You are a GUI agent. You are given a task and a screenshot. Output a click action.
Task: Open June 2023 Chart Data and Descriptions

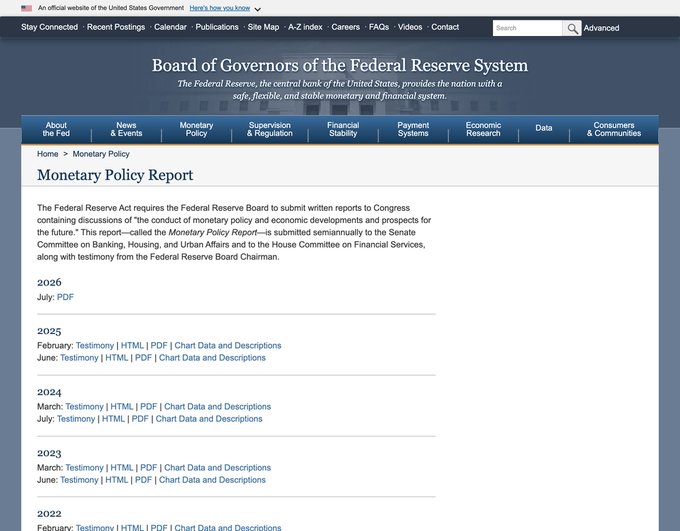pyautogui.click(x=212, y=480)
